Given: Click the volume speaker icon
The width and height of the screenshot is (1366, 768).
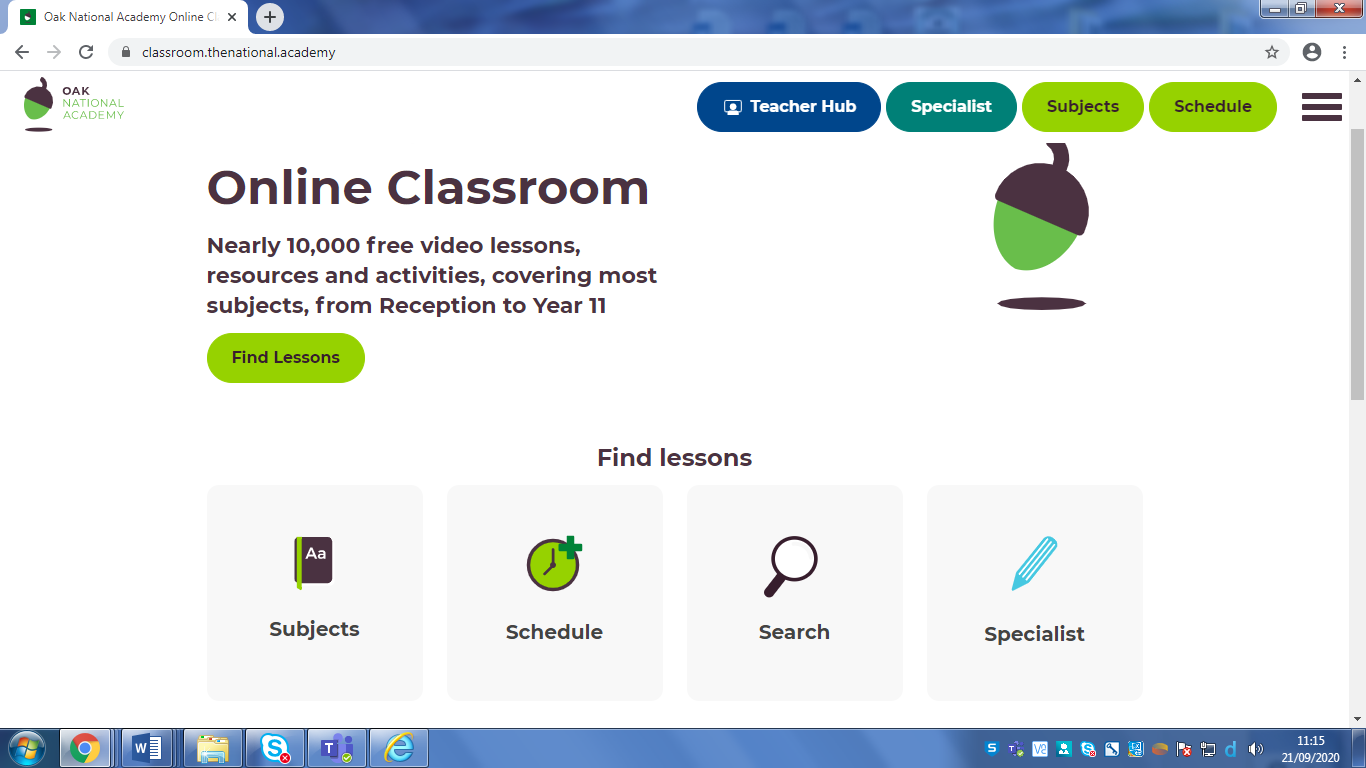Looking at the screenshot, I should pyautogui.click(x=1256, y=748).
